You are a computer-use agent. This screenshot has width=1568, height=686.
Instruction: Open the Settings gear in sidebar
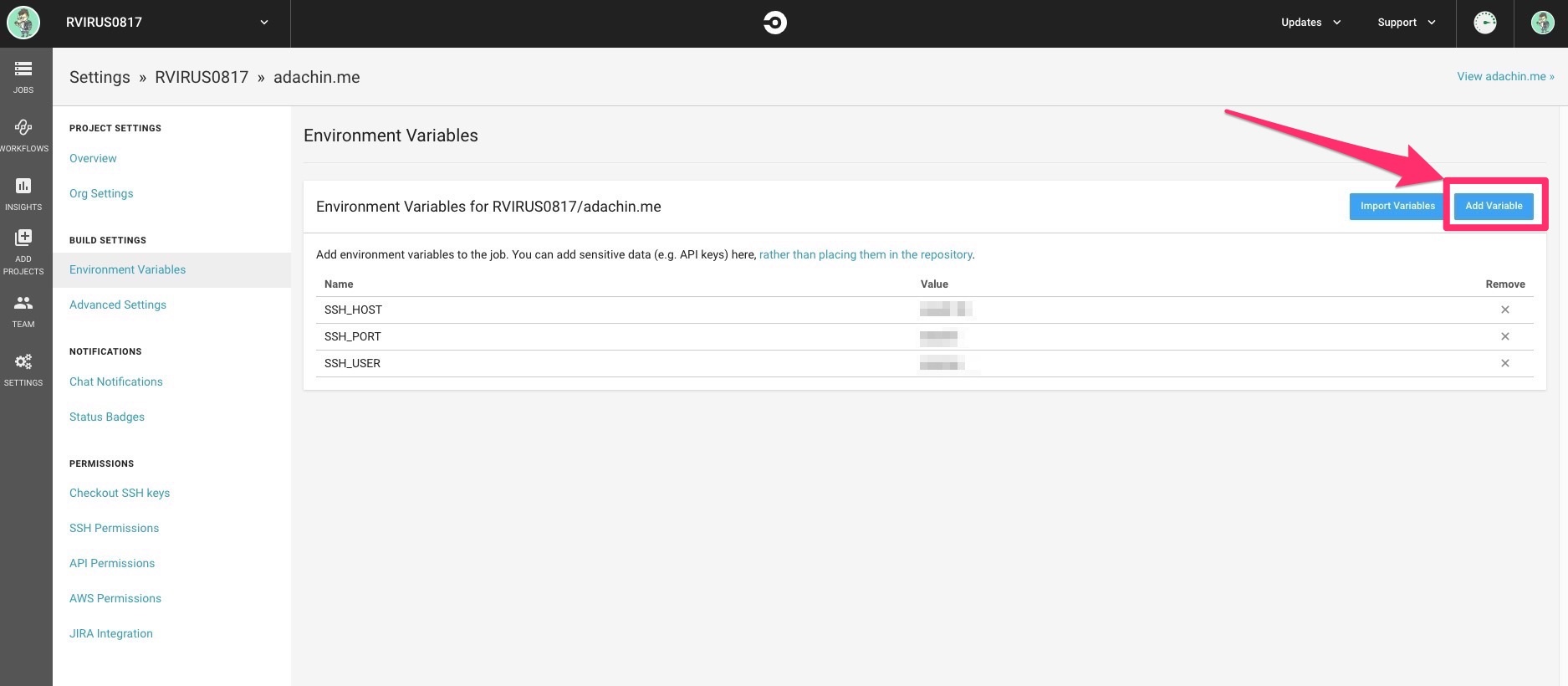pyautogui.click(x=23, y=369)
